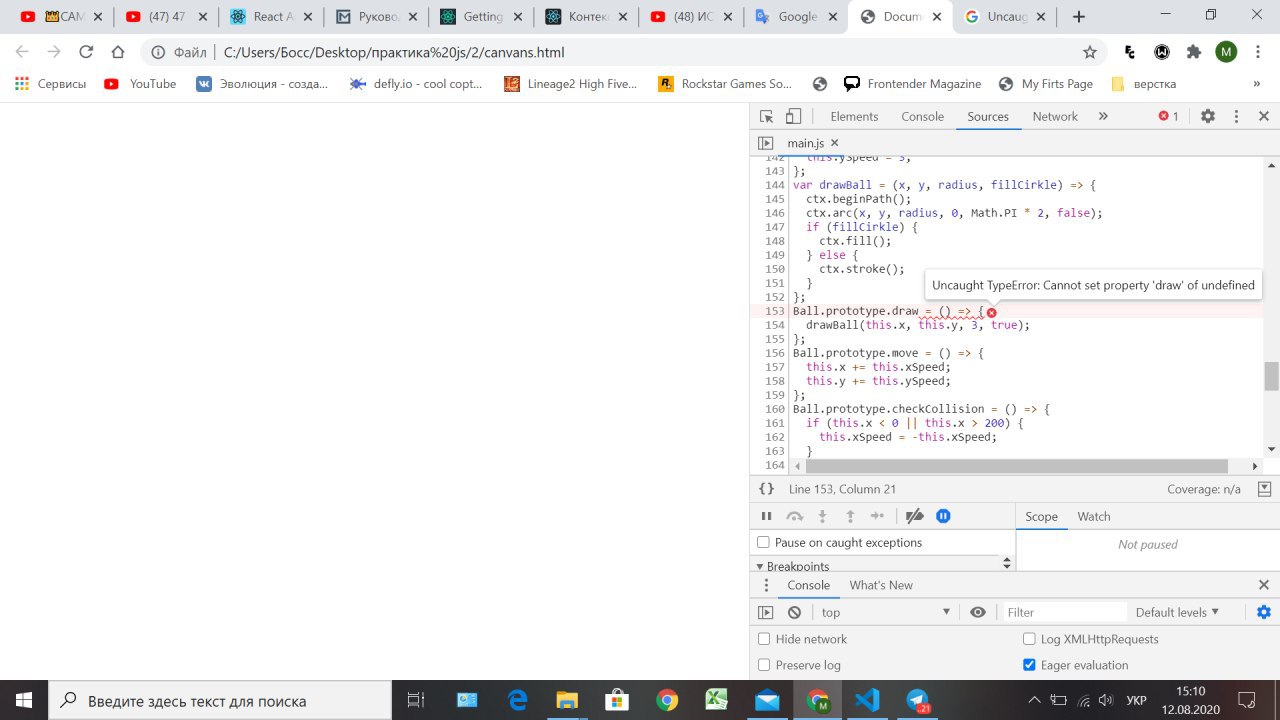The image size is (1280, 720).
Task: Deactivate all breakpoints
Action: click(x=914, y=516)
